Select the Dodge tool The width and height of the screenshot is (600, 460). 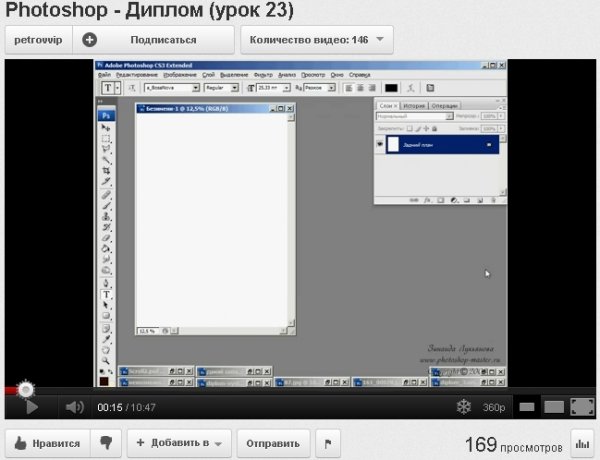click(x=106, y=270)
